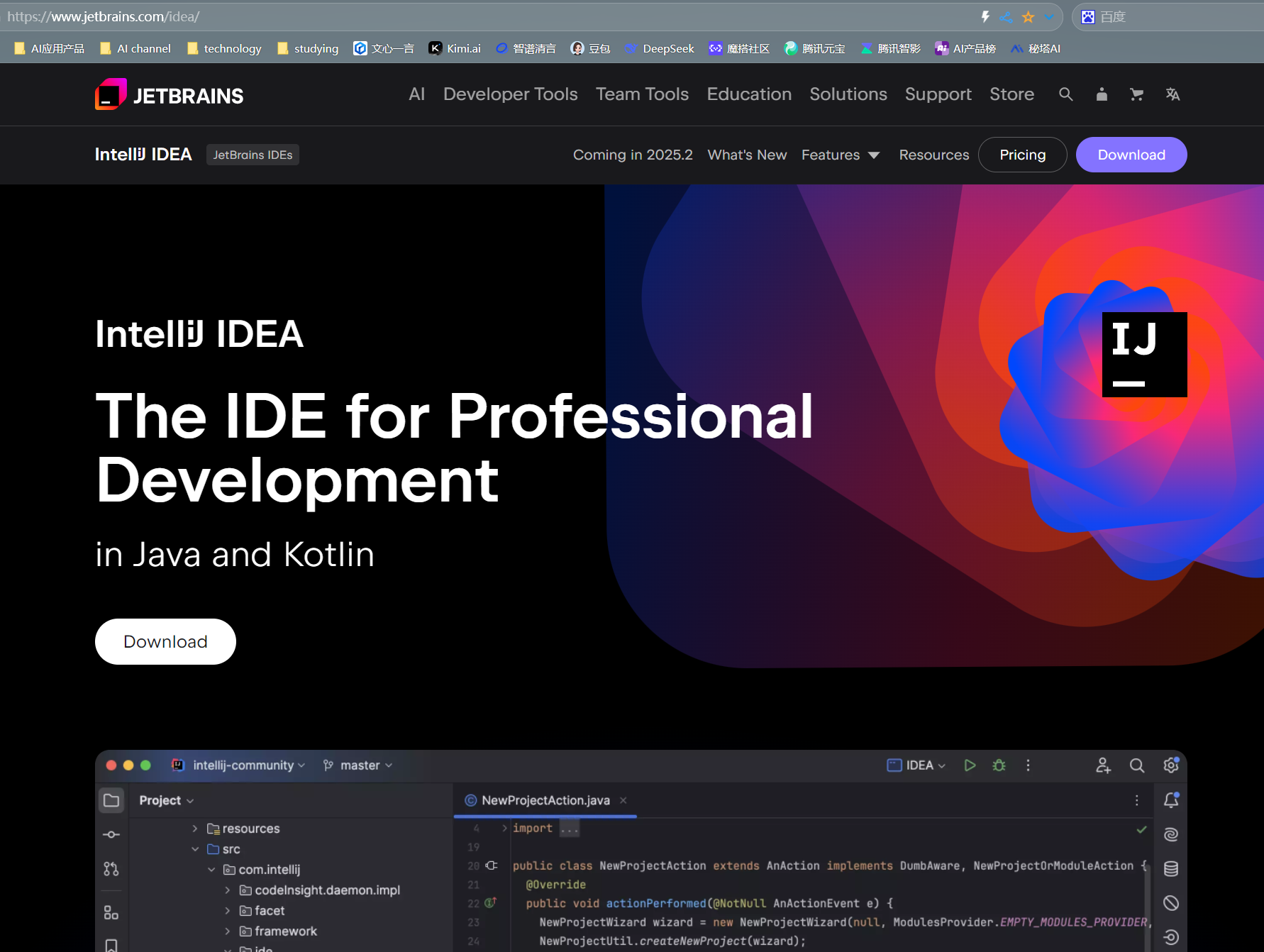Expand the Features dropdown menu
This screenshot has height=952, width=1264.
[841, 155]
